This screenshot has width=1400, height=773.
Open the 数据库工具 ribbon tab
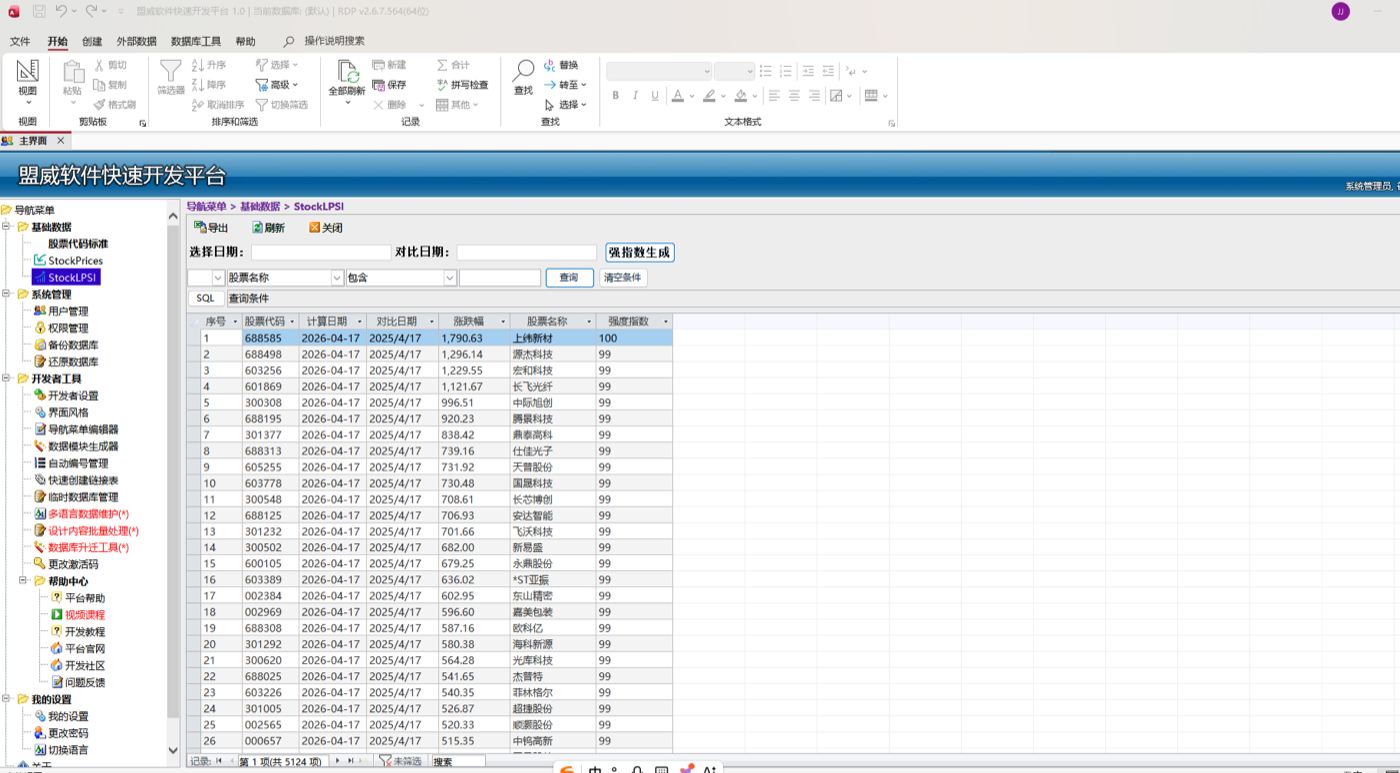tap(196, 42)
